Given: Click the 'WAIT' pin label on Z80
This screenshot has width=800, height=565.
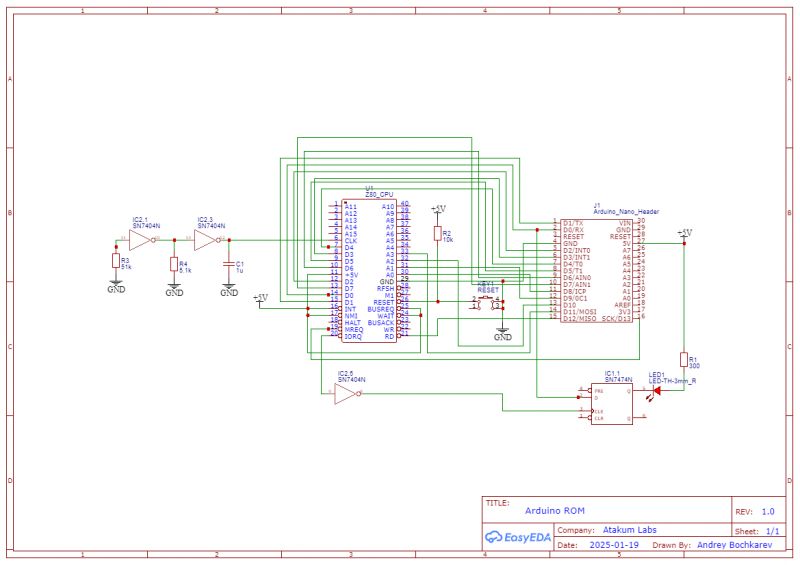Looking at the screenshot, I should pos(386,316).
